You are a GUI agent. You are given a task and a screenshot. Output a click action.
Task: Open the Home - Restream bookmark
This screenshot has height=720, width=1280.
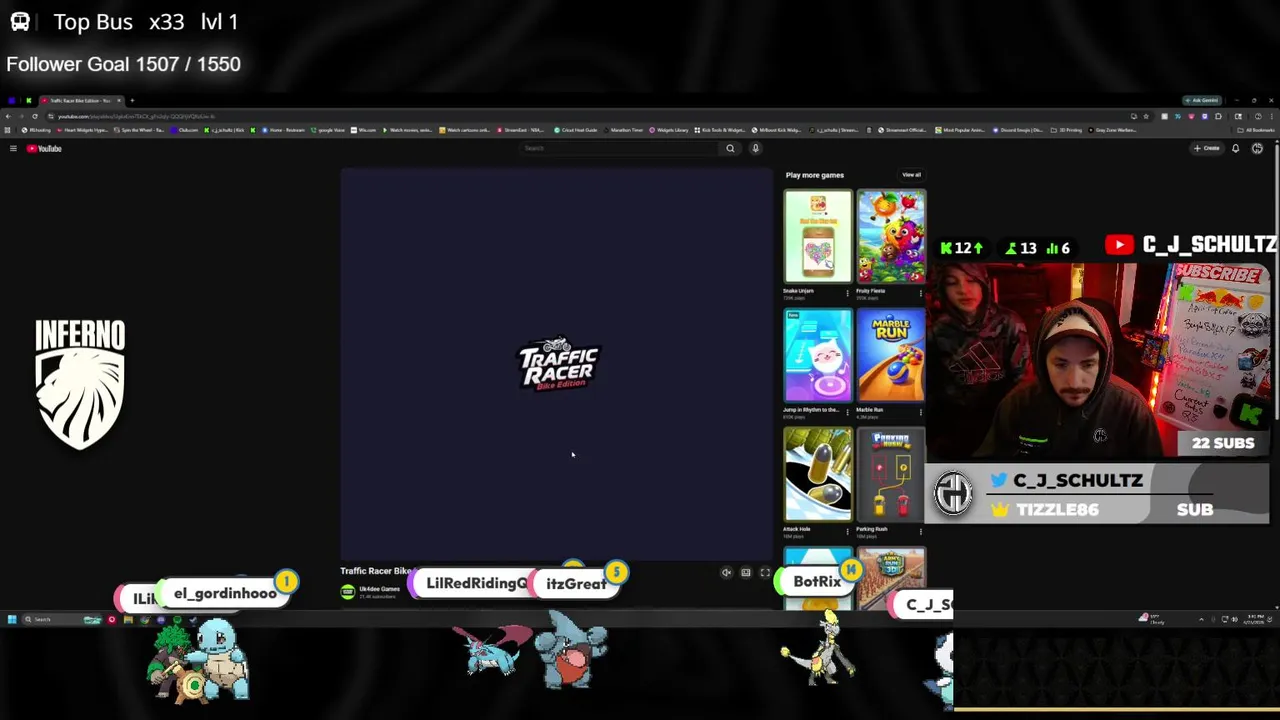click(x=283, y=130)
